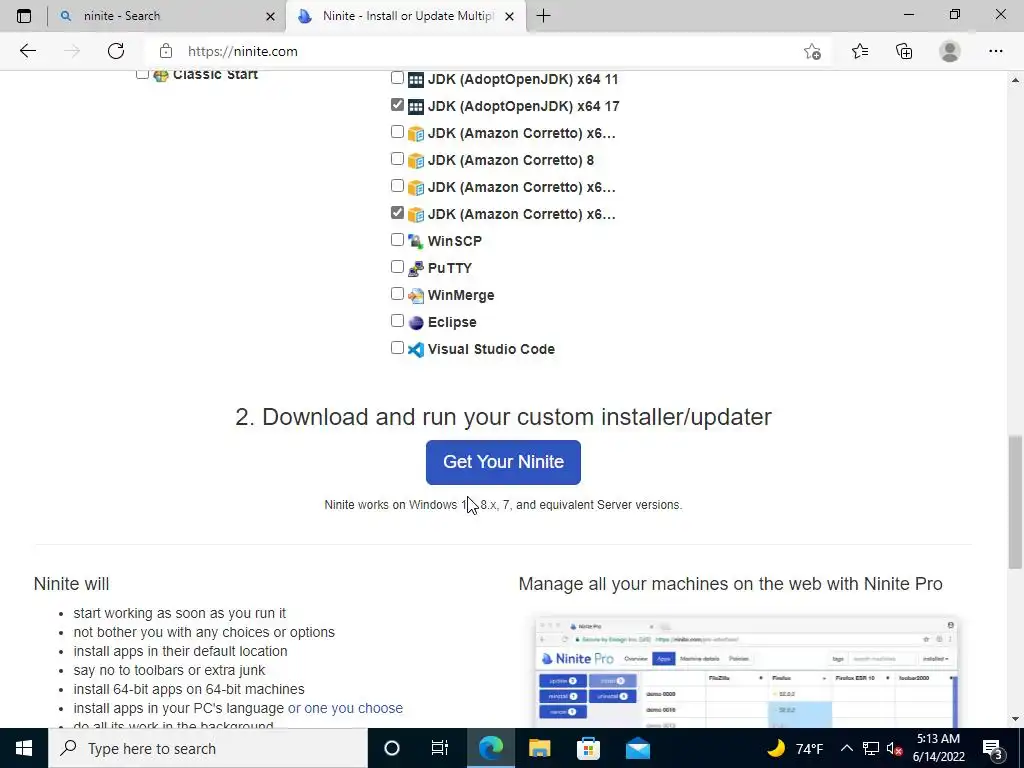Go back with the browser back arrow

point(27,51)
